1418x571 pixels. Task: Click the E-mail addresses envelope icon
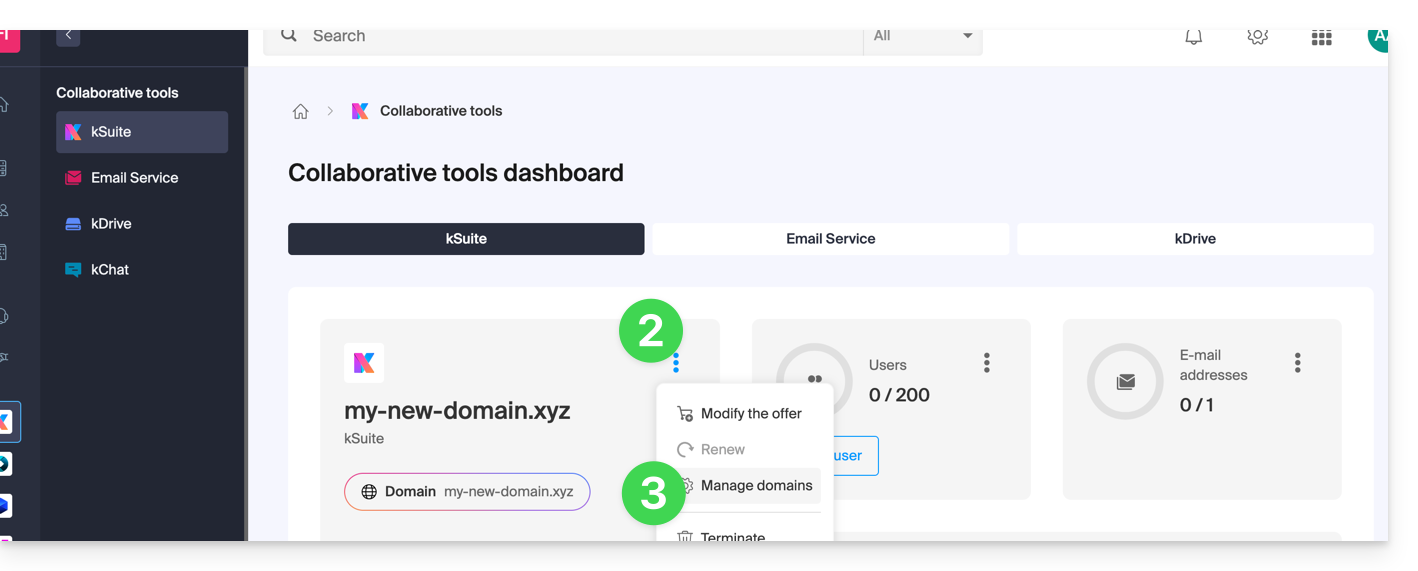[1125, 381]
